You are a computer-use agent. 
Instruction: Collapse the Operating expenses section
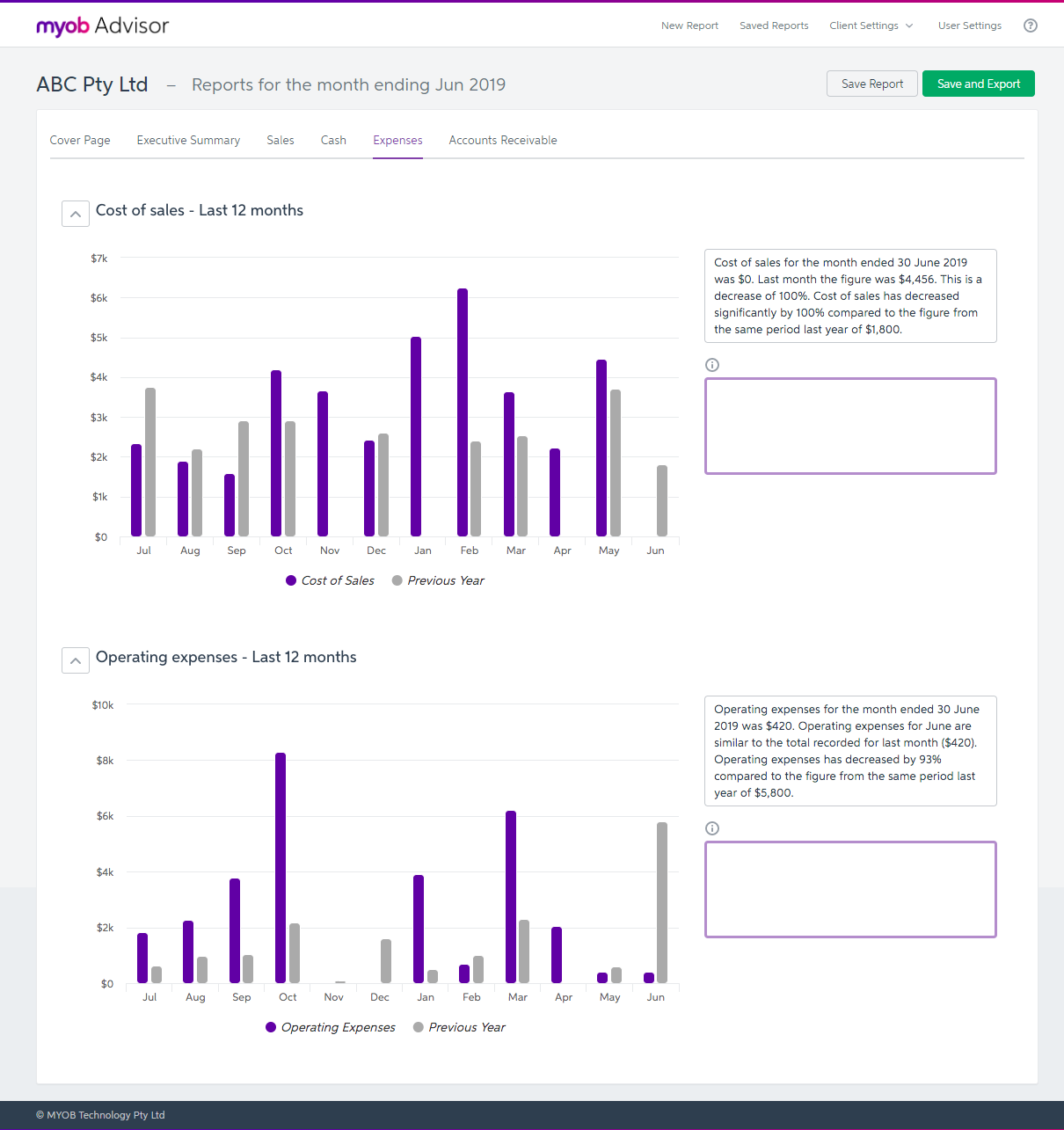tap(76, 660)
